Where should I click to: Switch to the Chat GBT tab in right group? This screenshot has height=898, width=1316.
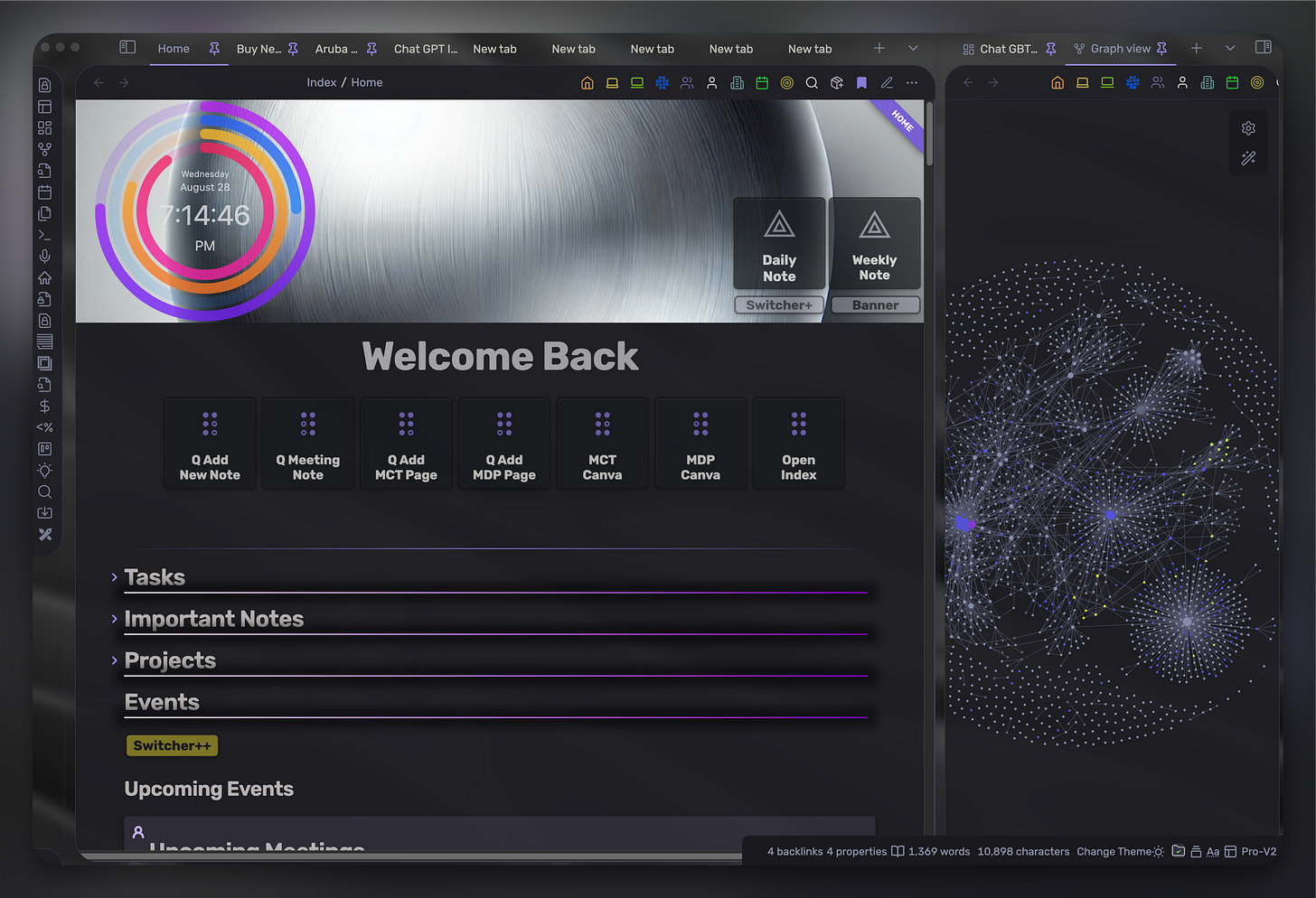1009,49
